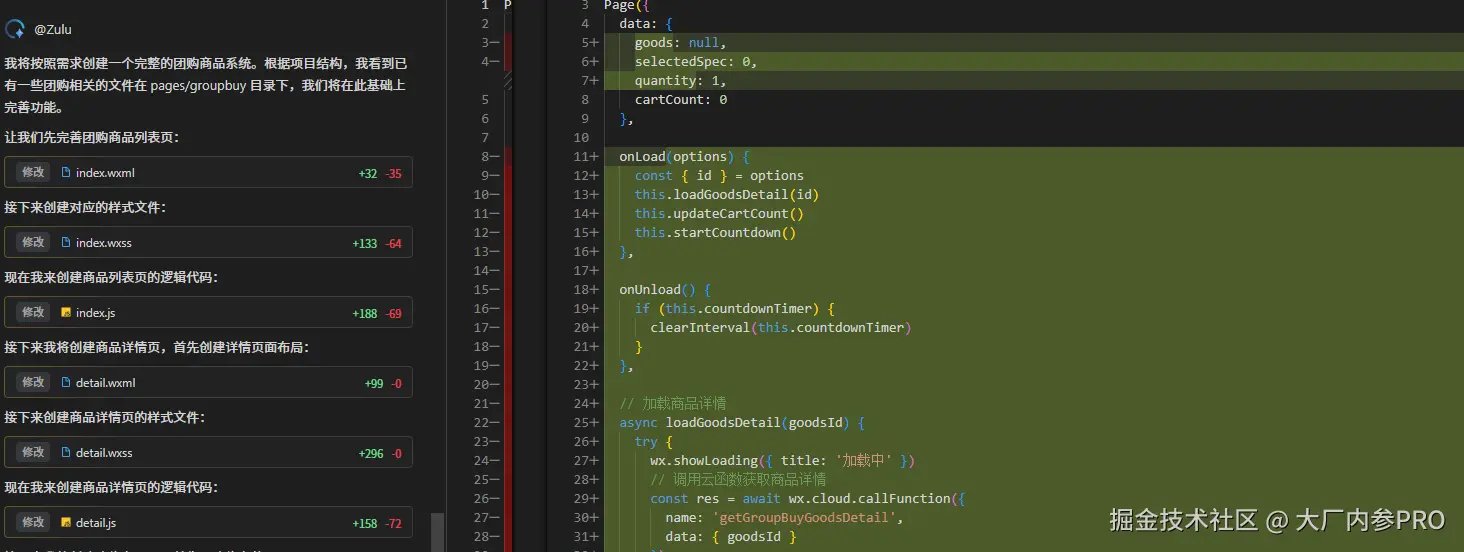This screenshot has height=552, width=1464.
Task: Click the file icon beside detail.wxml
Action: (66, 383)
